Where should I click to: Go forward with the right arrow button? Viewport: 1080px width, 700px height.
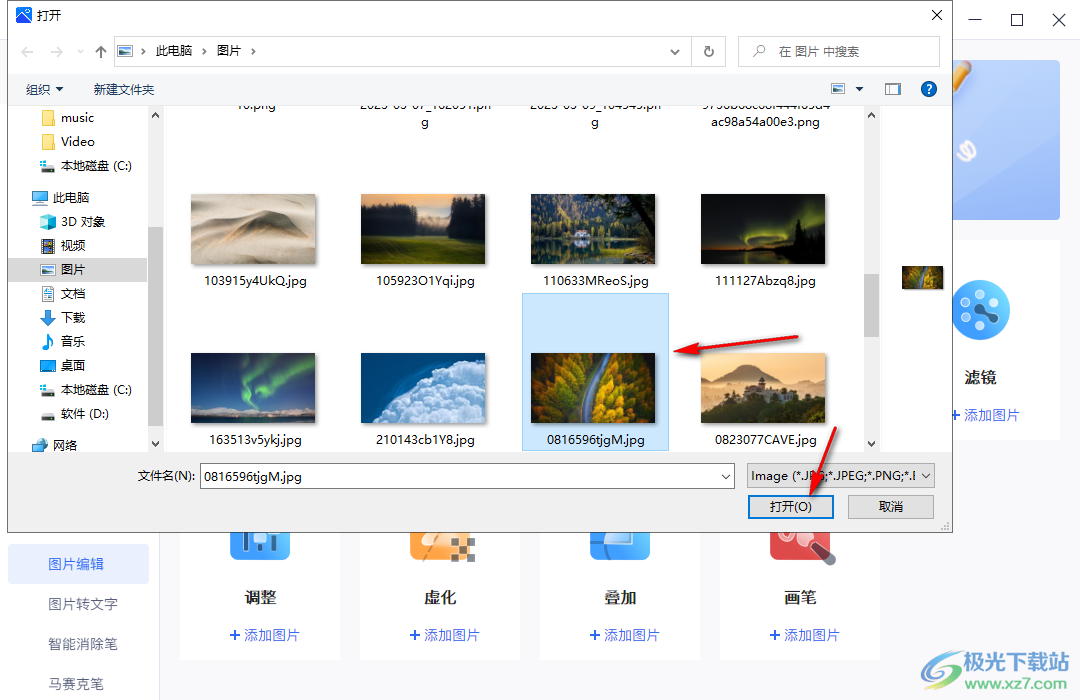[x=56, y=52]
